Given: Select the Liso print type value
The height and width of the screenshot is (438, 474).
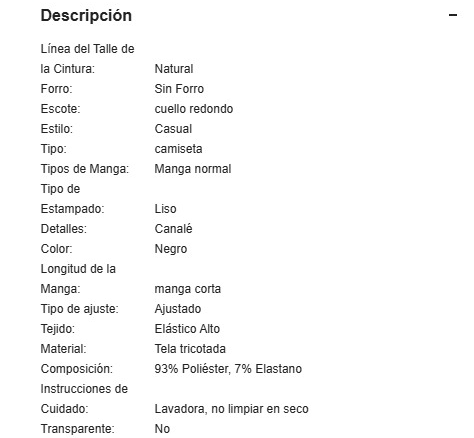Looking at the screenshot, I should (x=165, y=209).
